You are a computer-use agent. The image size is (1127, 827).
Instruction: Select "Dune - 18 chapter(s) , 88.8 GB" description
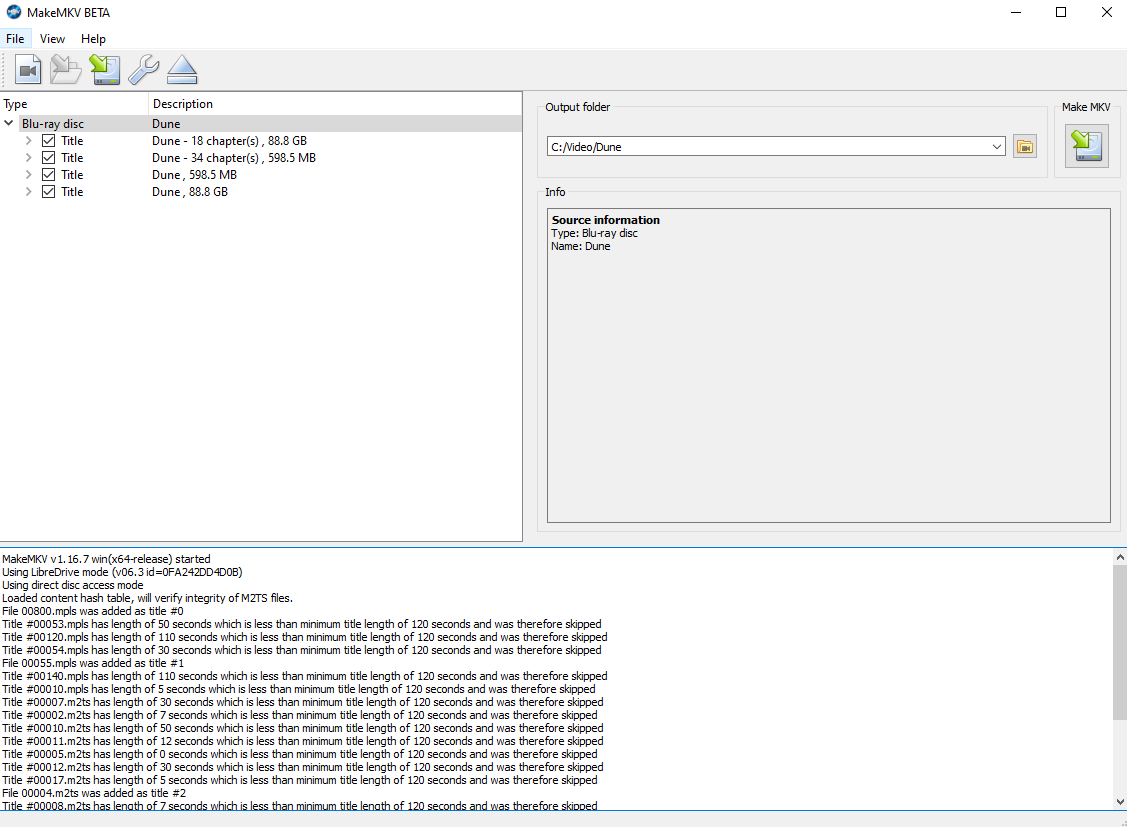point(229,141)
